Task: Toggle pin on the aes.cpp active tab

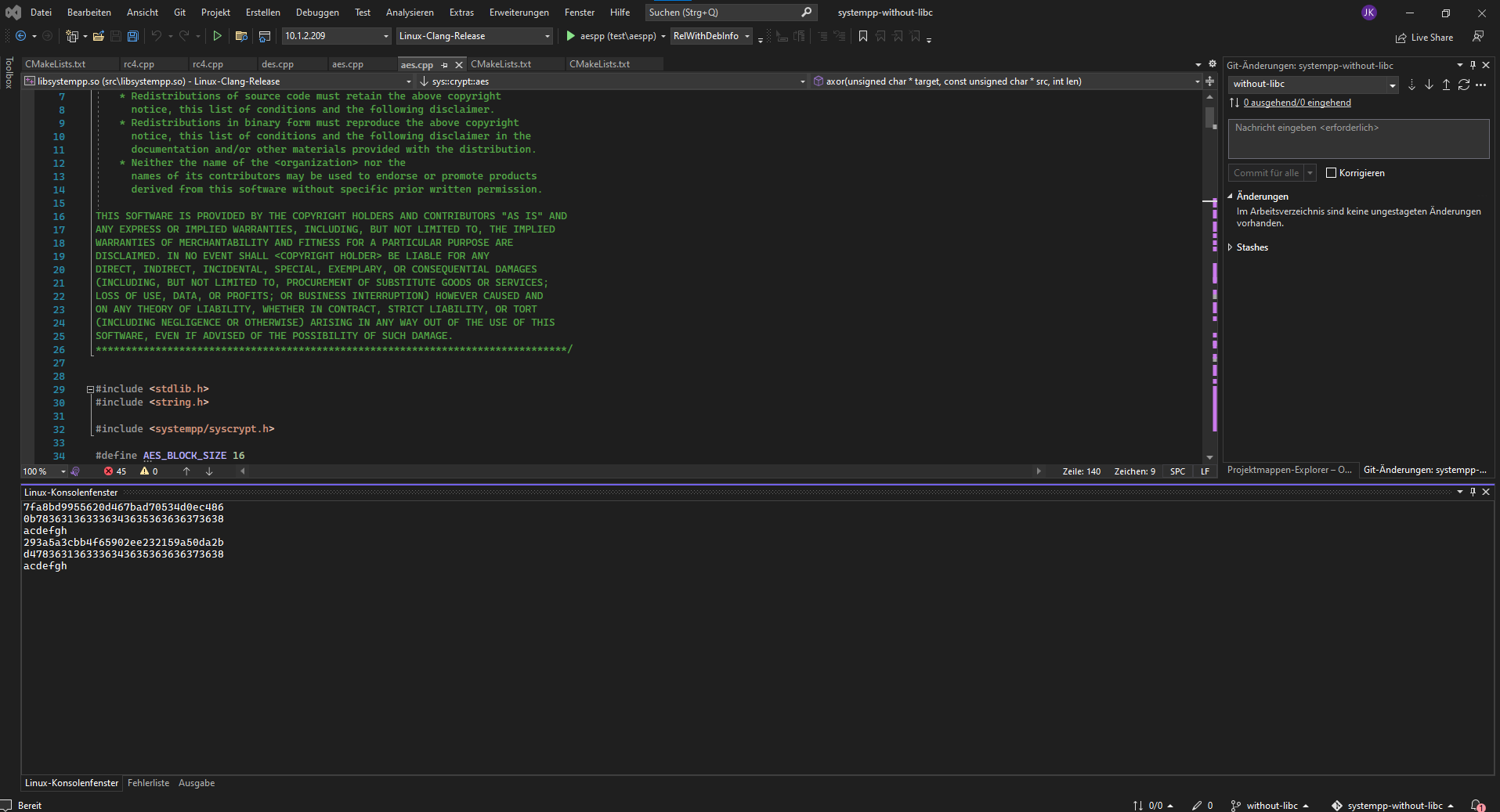Action: coord(445,65)
